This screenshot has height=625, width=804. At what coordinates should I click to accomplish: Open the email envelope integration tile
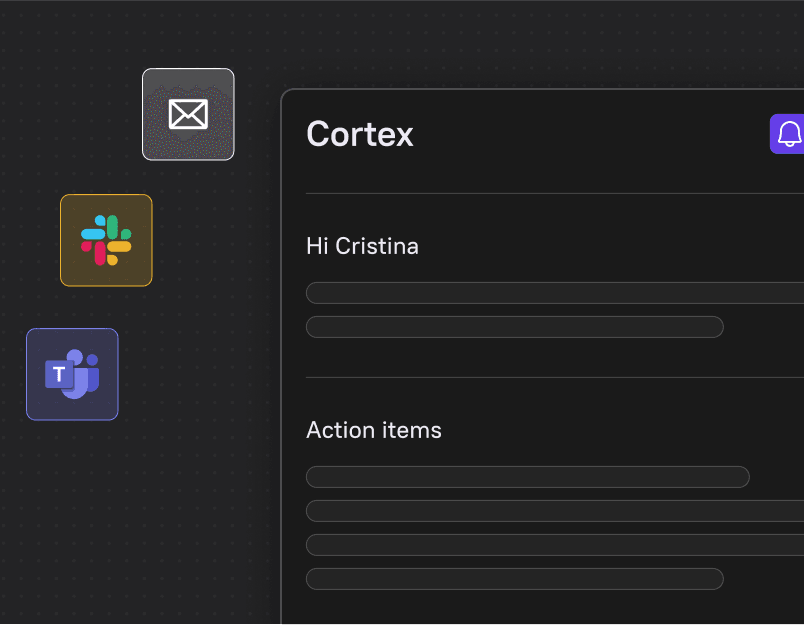pyautogui.click(x=188, y=114)
